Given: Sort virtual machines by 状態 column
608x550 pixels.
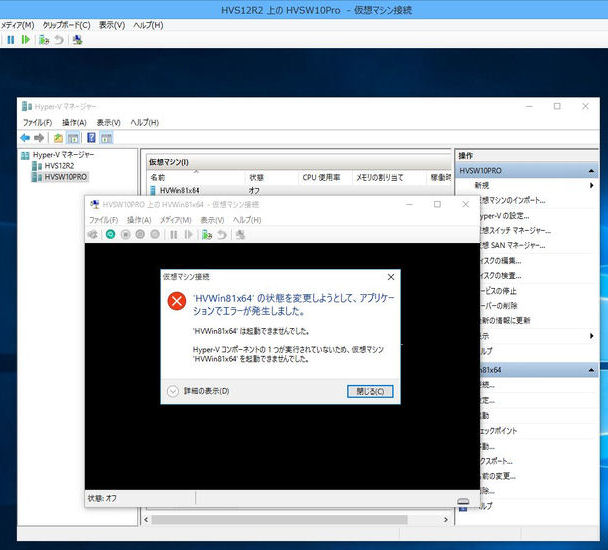Looking at the screenshot, I should tap(271, 177).
